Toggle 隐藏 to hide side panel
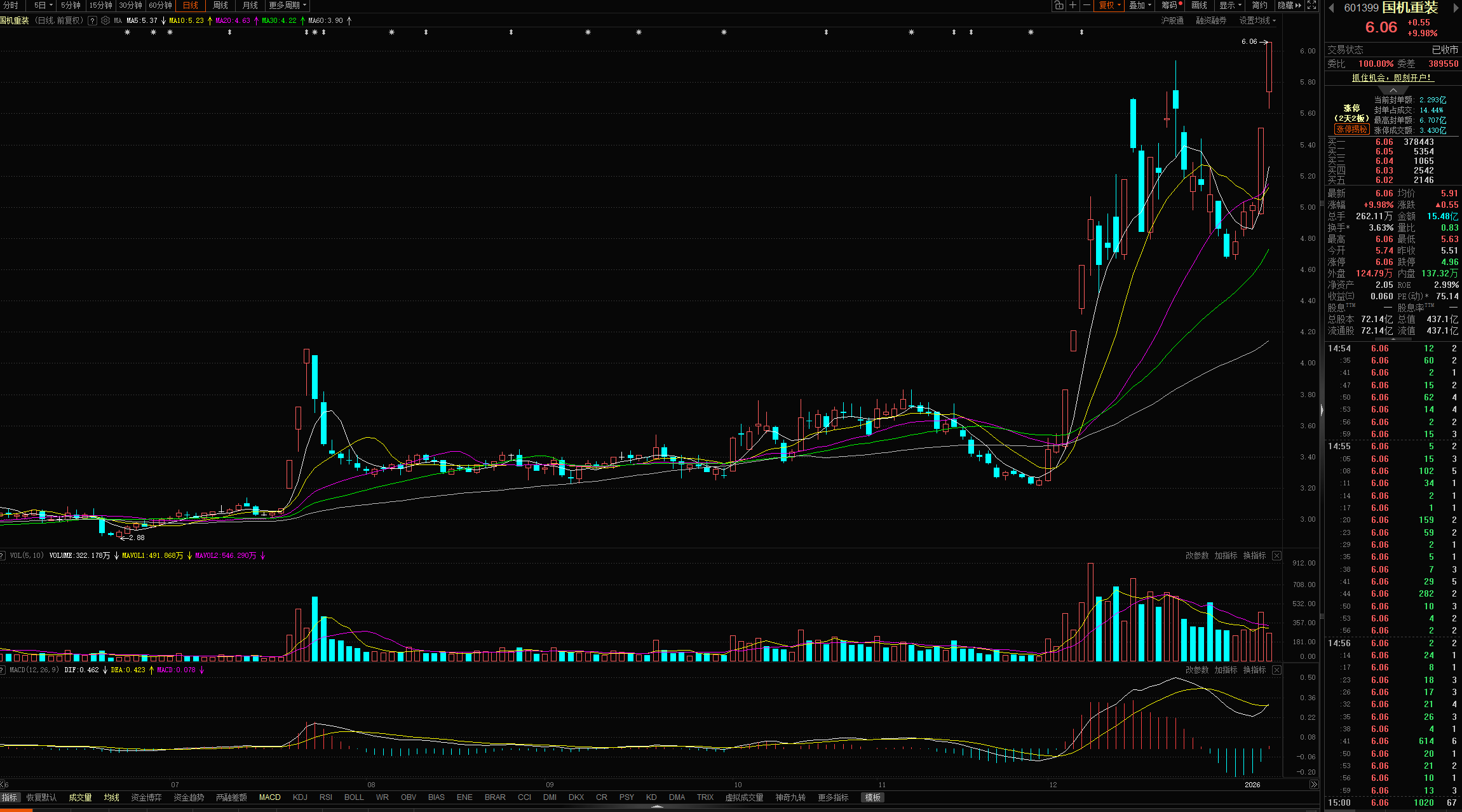This screenshot has height=812, width=1462. [1289, 5]
